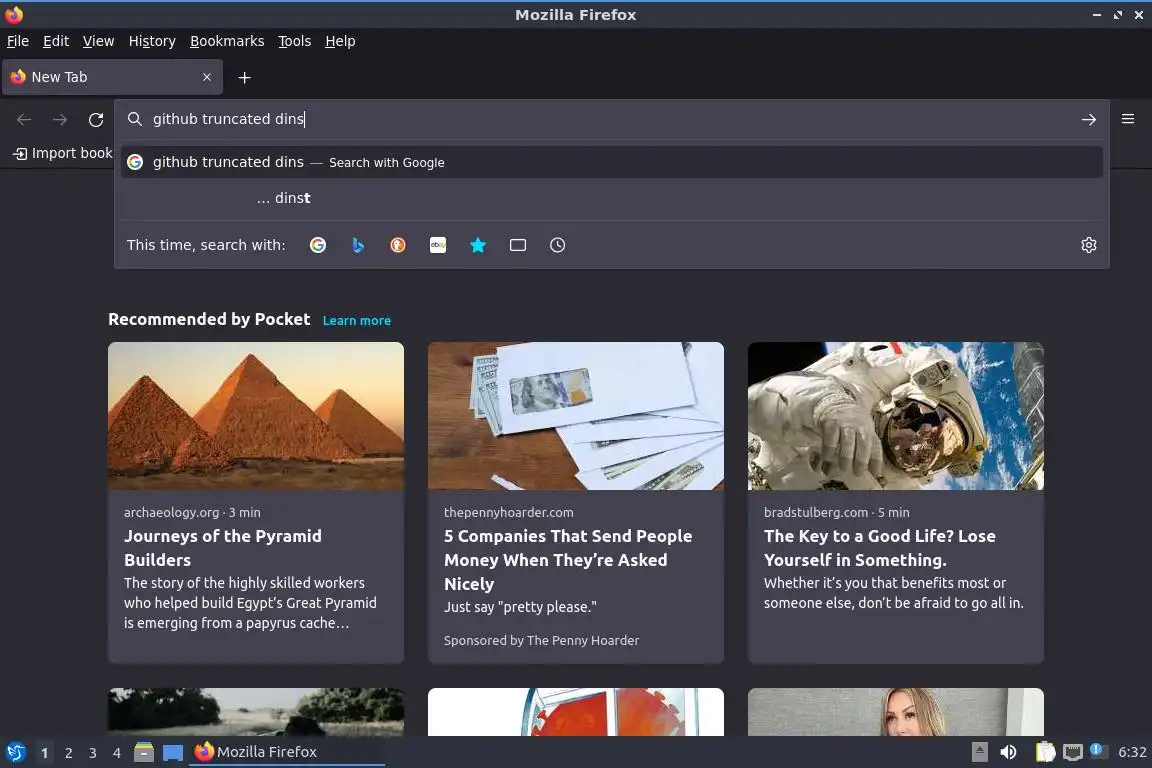The height and width of the screenshot is (768, 1152).
Task: Click the eject tray icon
Action: point(979,752)
